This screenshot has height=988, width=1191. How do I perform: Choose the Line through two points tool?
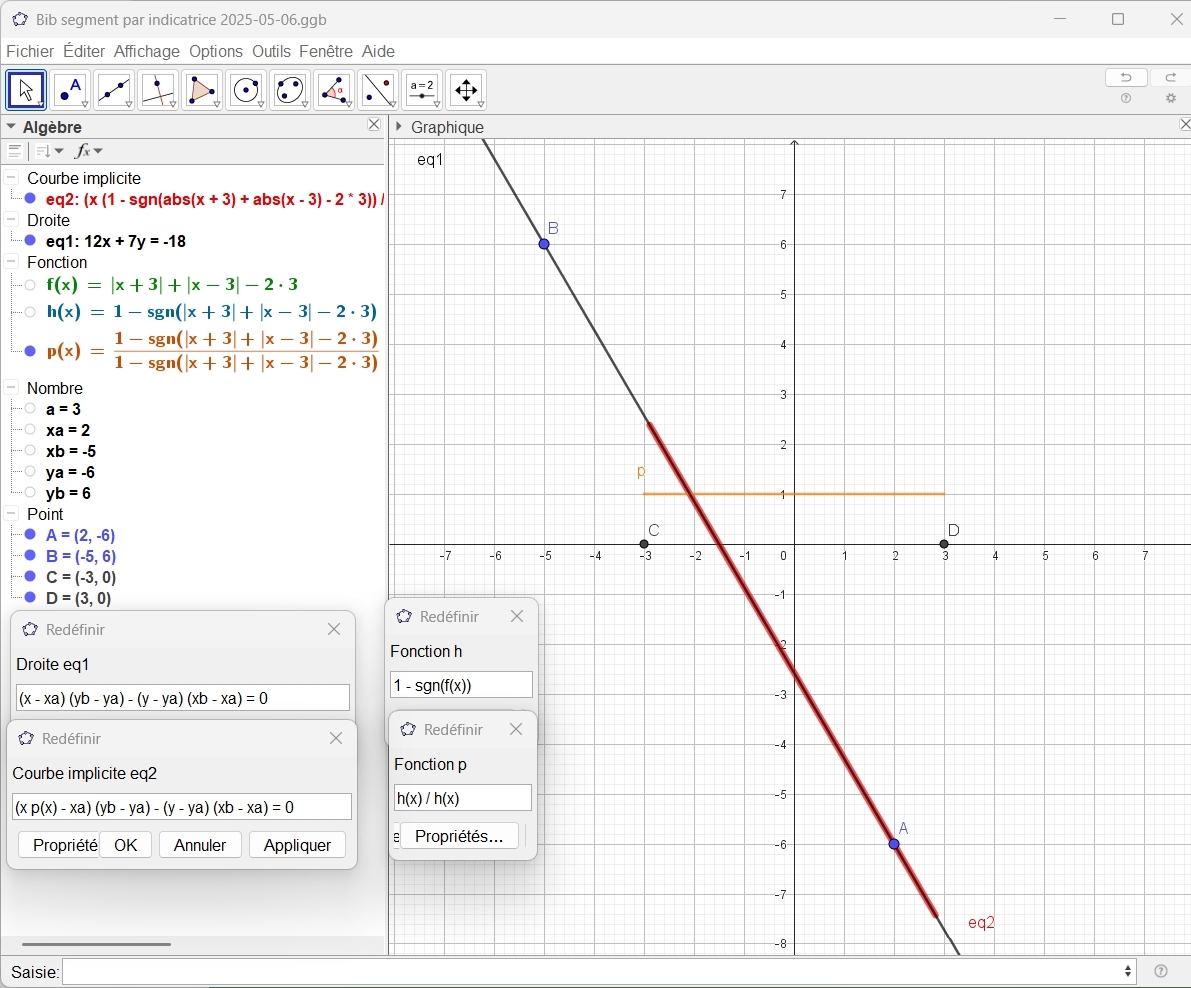114,91
